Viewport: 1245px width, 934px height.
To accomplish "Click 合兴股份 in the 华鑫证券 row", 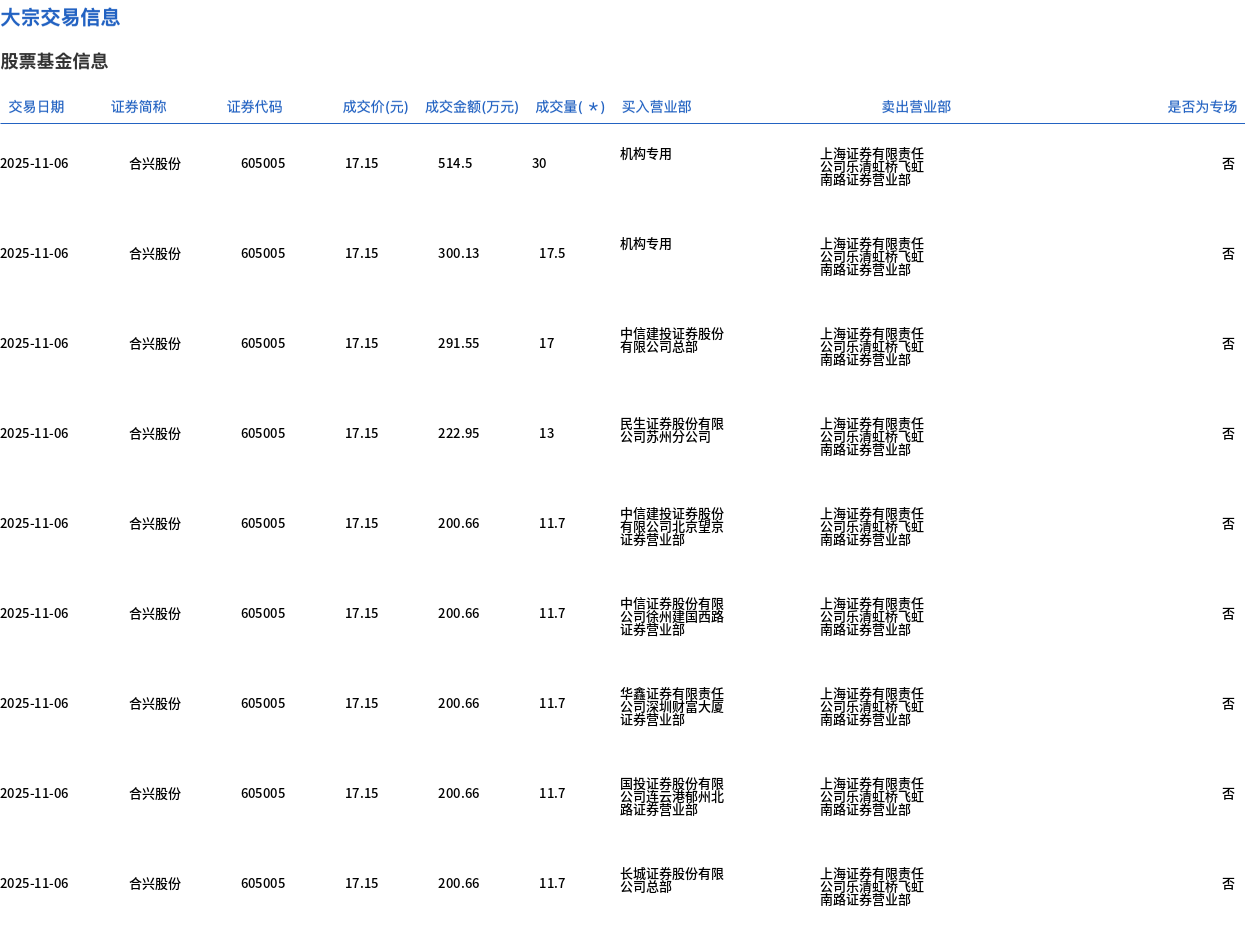I will pyautogui.click(x=155, y=703).
